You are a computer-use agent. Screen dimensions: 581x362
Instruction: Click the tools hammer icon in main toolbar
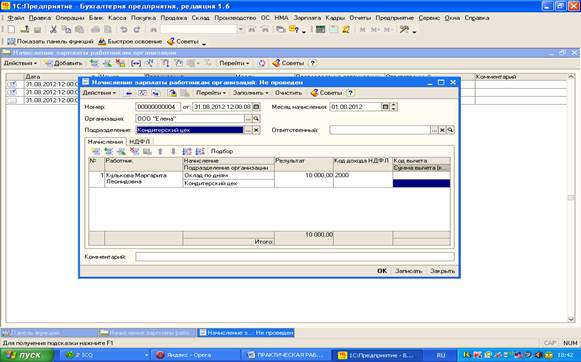[x=404, y=30]
